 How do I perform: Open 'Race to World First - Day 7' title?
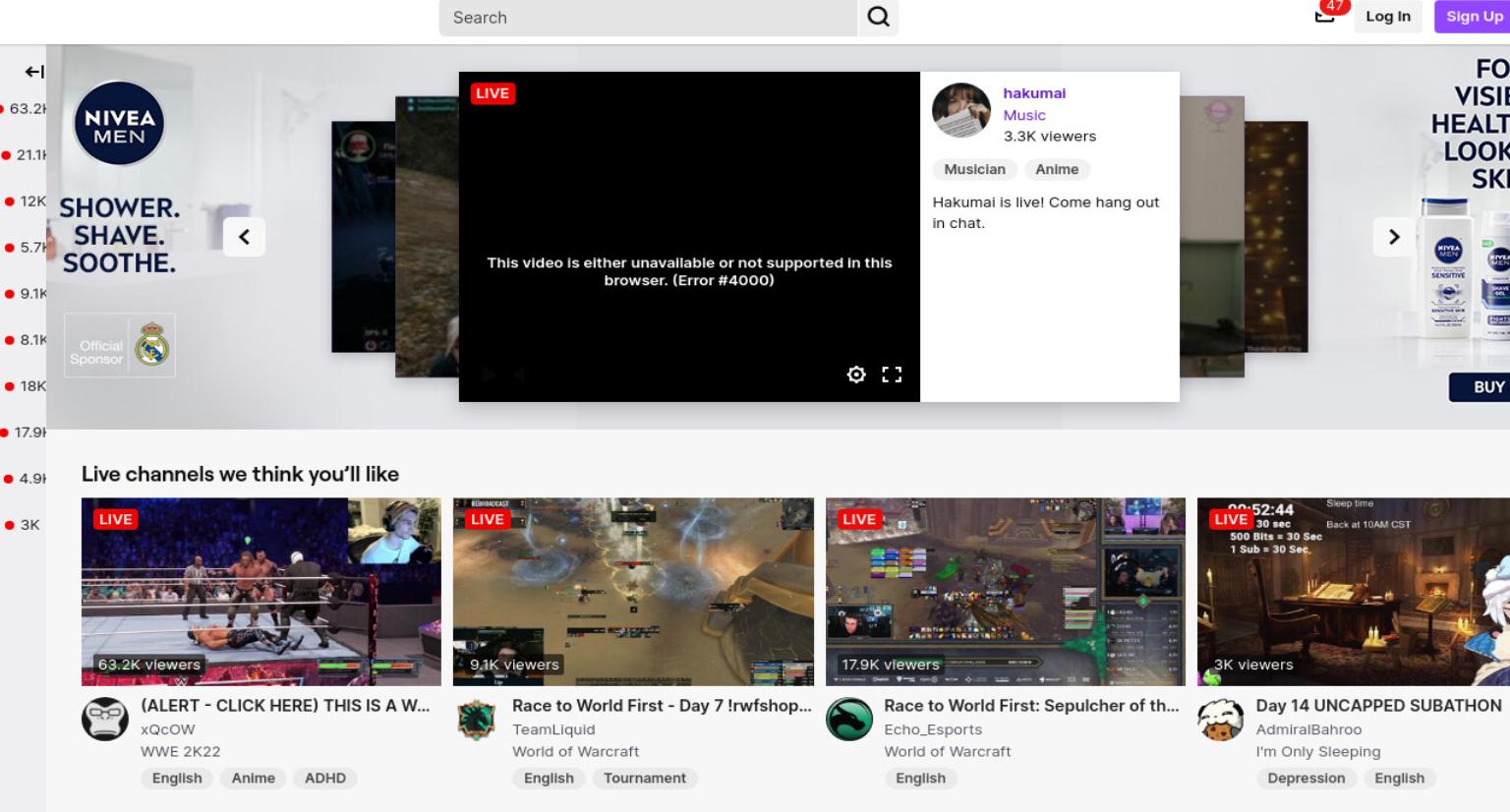tap(662, 706)
